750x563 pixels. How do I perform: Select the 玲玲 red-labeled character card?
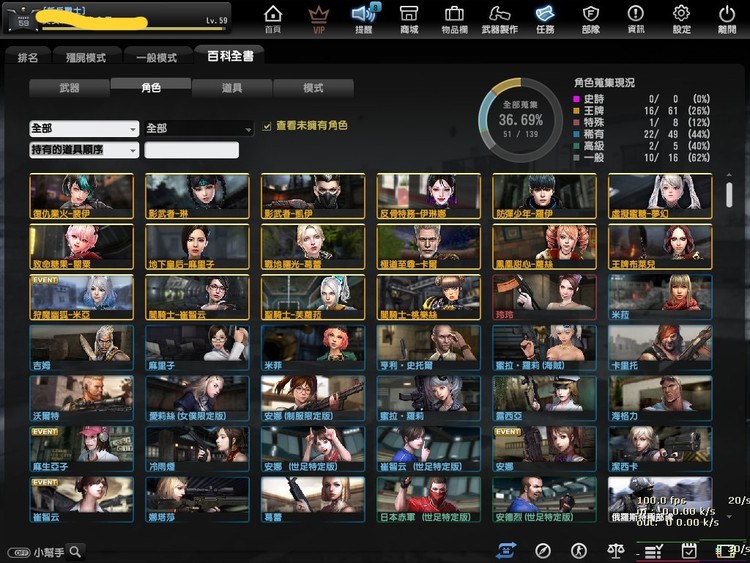pyautogui.click(x=544, y=298)
